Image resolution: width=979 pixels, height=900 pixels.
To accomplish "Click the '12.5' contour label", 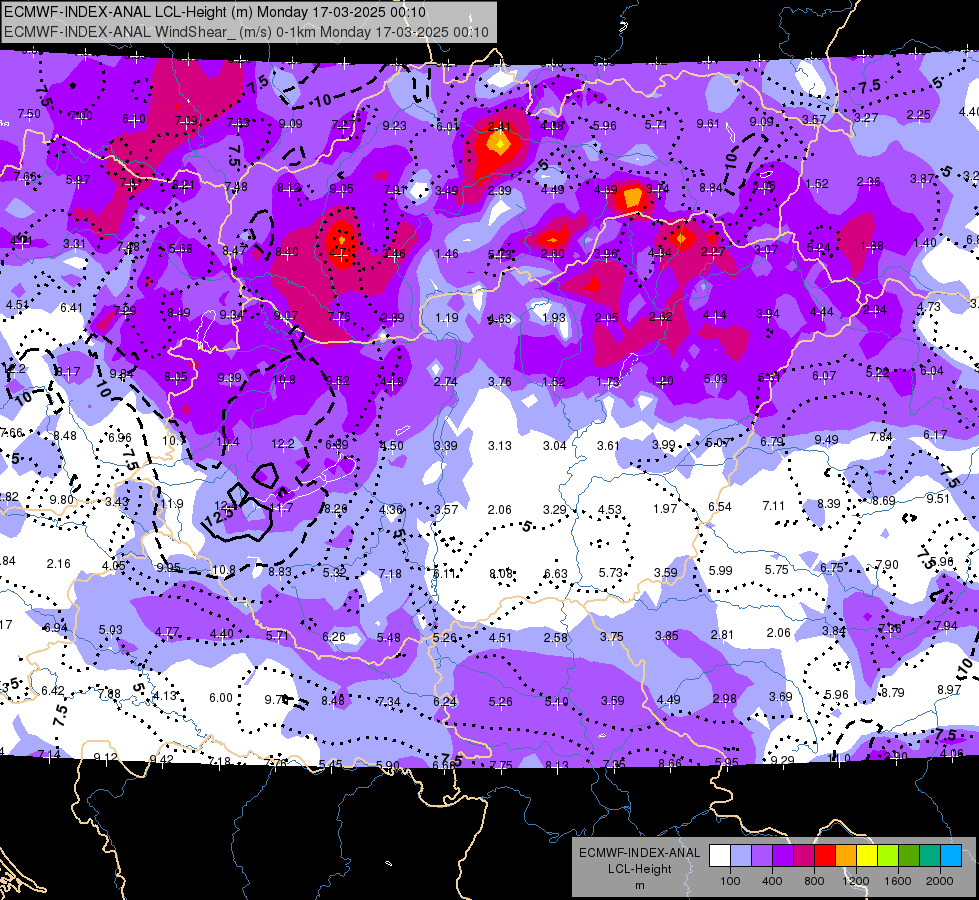I will [x=219, y=516].
